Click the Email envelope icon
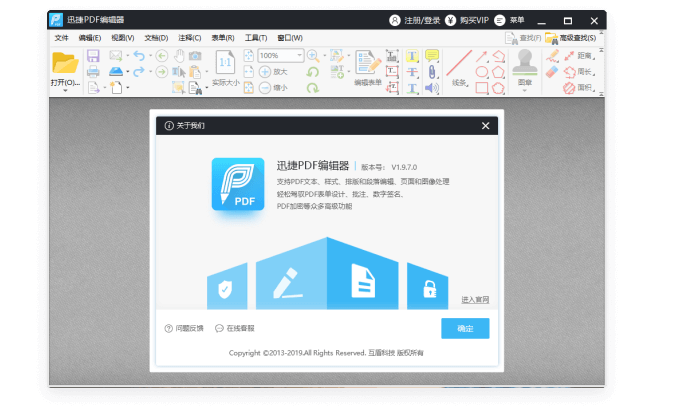The height and width of the screenshot is (410, 692). [x=116, y=56]
